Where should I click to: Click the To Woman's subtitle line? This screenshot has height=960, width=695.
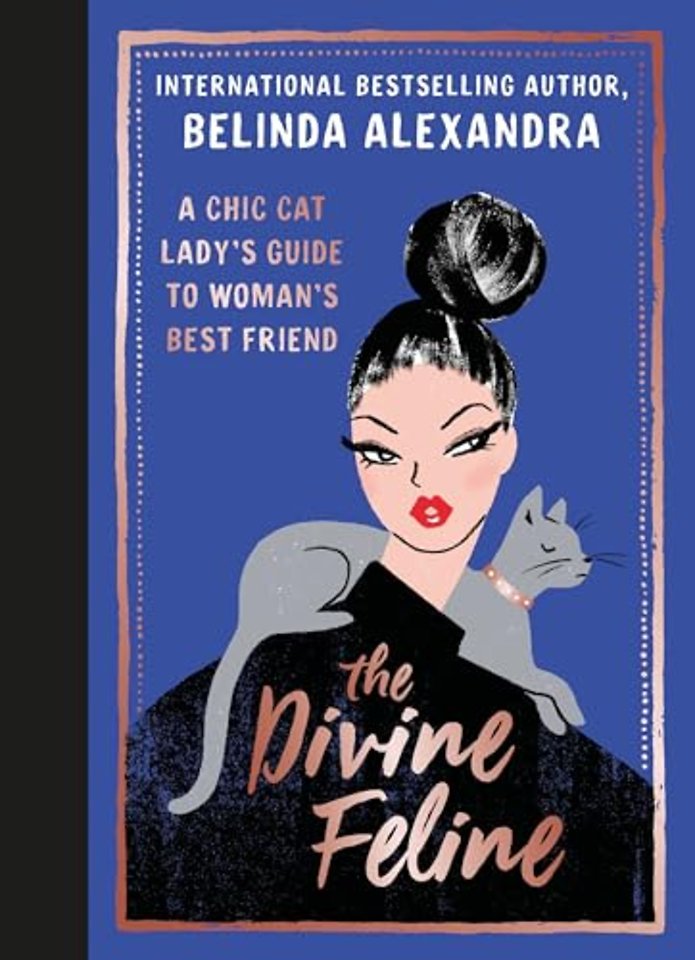coord(252,296)
